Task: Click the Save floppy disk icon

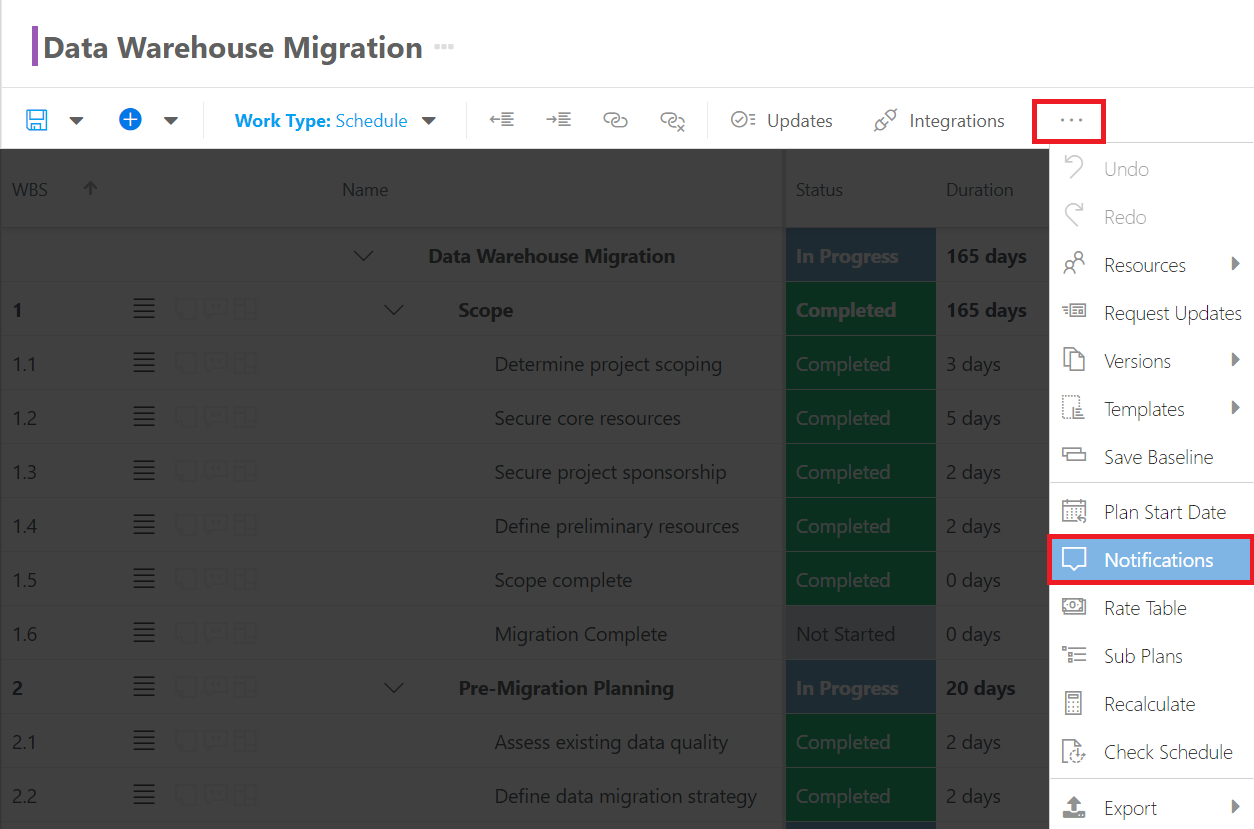Action: coord(37,120)
